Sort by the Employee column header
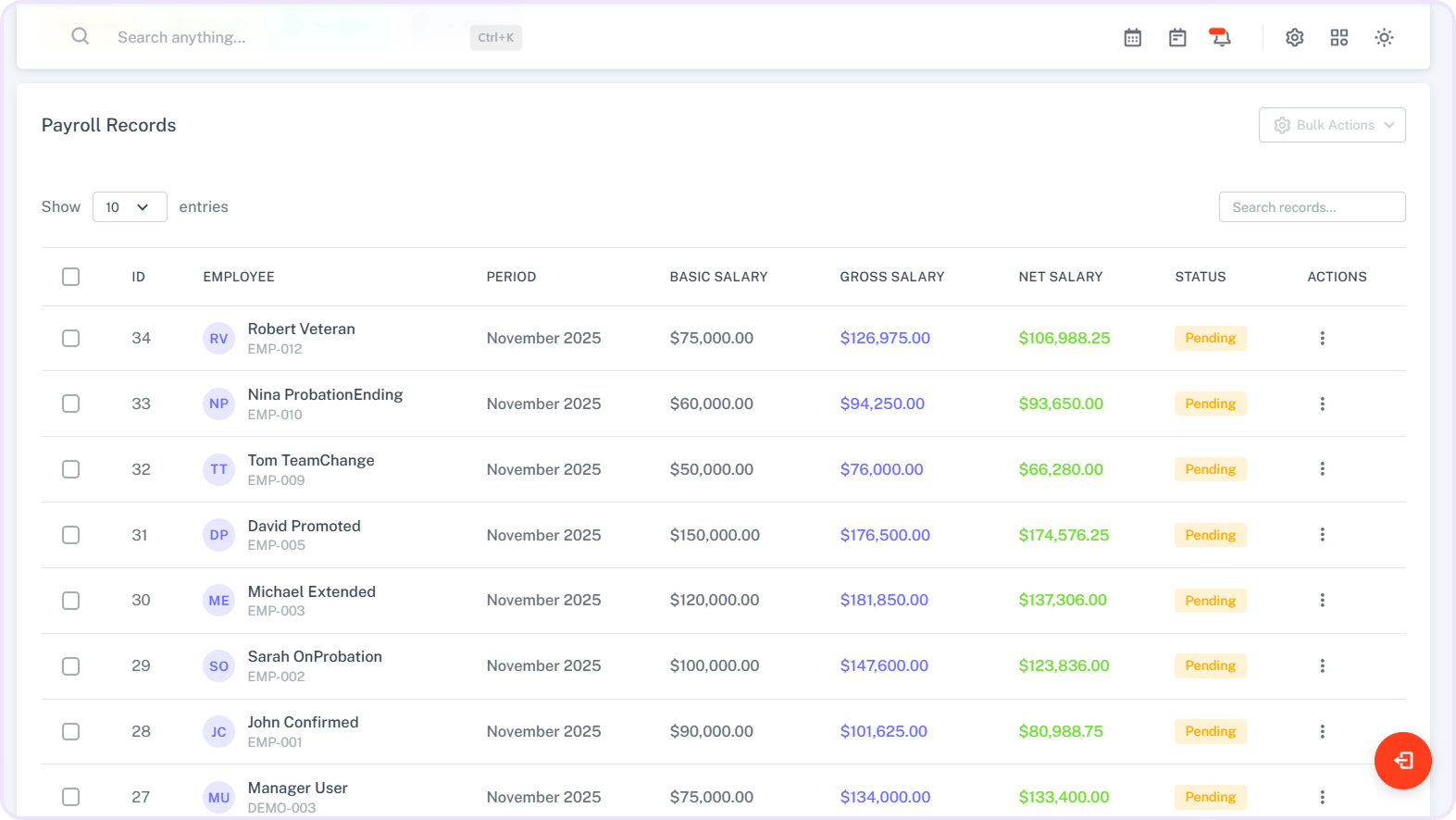 [239, 277]
